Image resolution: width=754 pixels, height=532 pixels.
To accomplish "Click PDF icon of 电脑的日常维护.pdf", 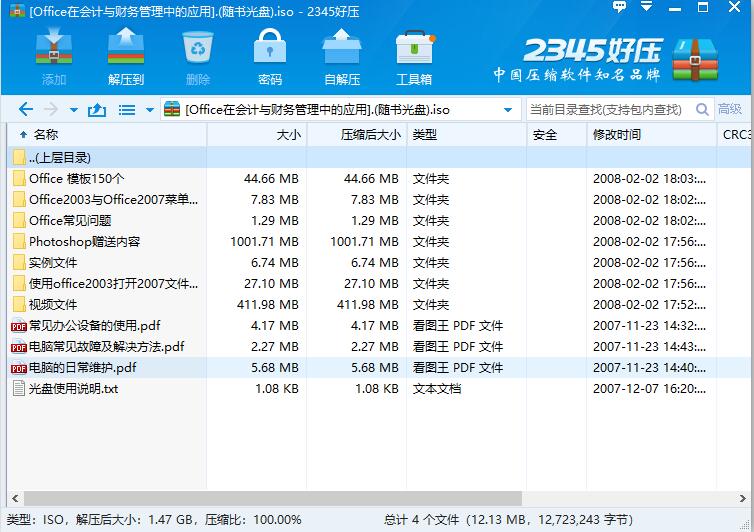I will pos(19,368).
